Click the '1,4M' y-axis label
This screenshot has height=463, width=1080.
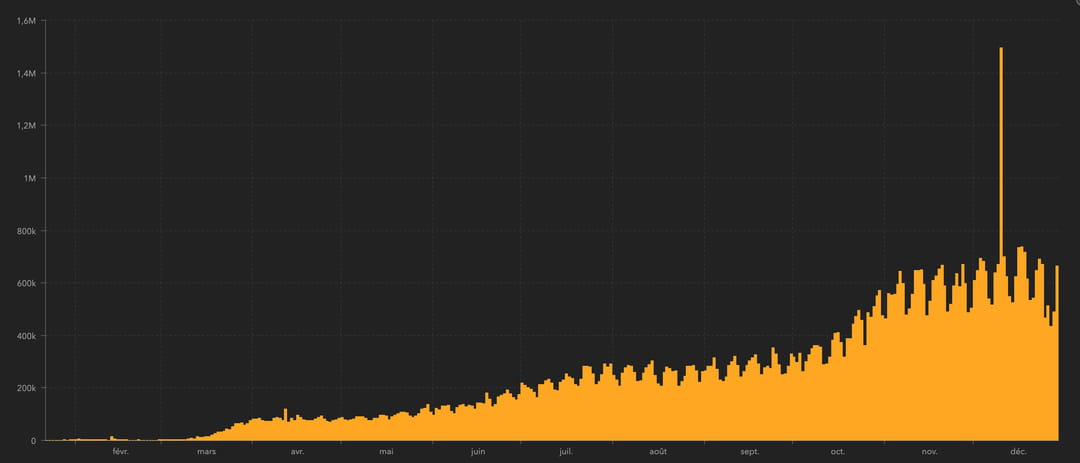(x=27, y=74)
